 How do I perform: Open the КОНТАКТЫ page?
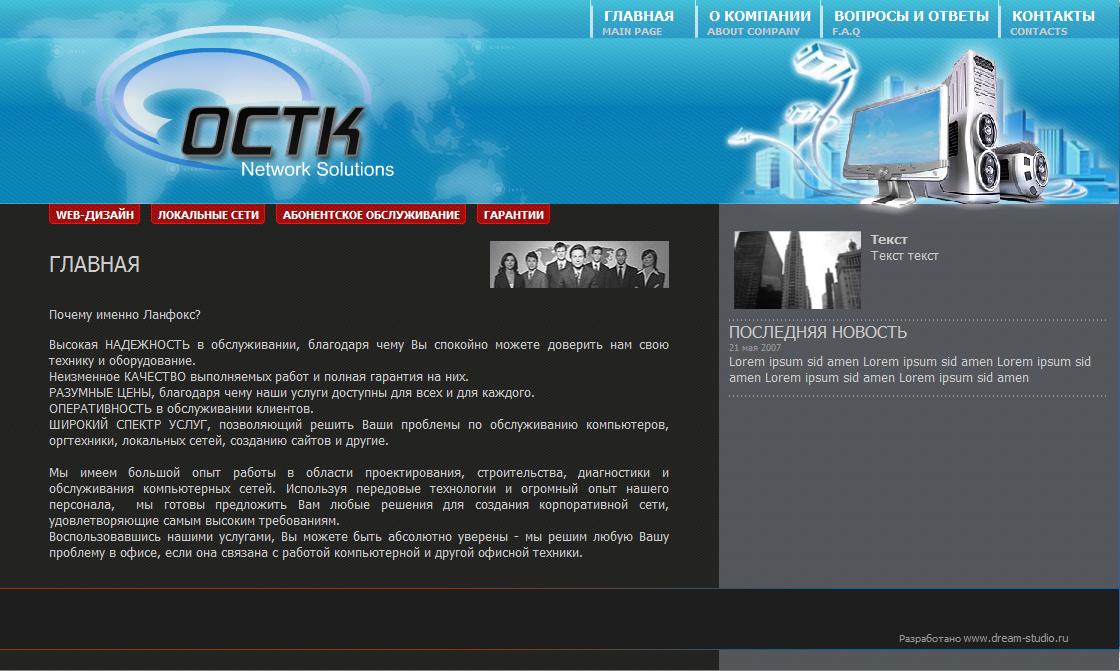coord(1052,16)
